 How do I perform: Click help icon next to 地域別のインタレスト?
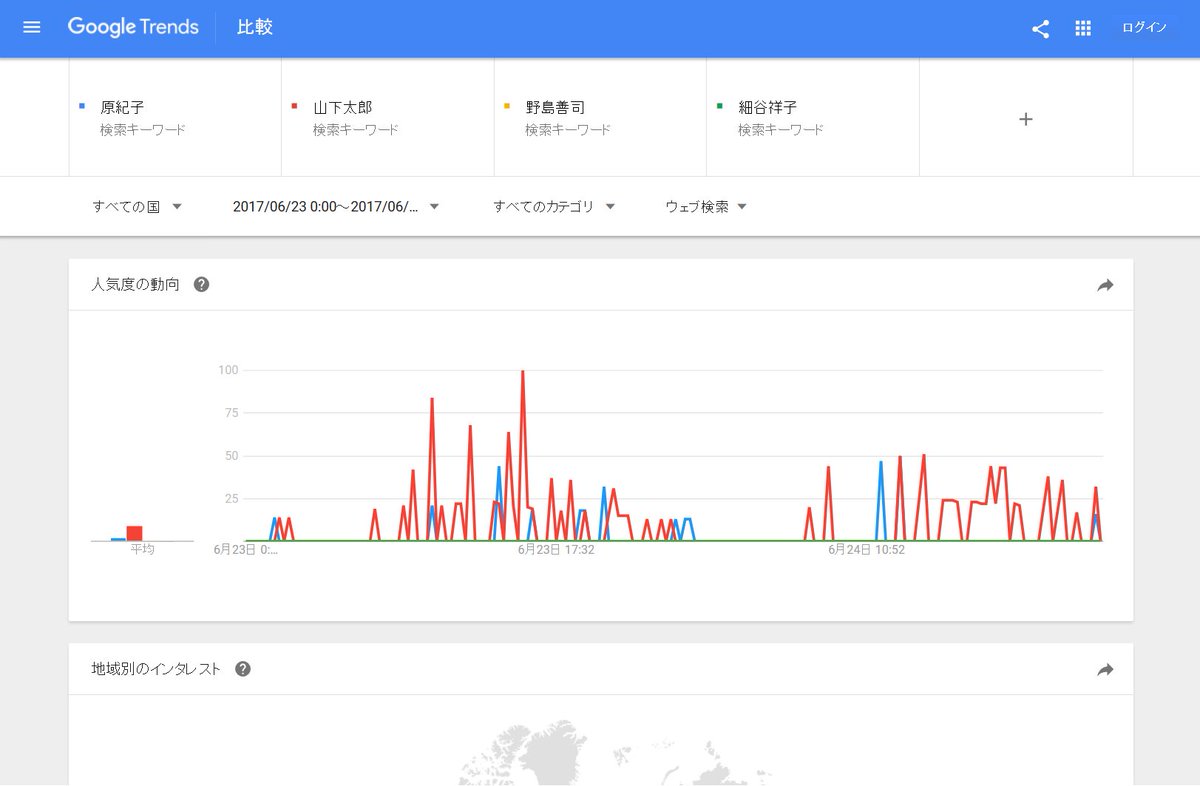tap(243, 669)
